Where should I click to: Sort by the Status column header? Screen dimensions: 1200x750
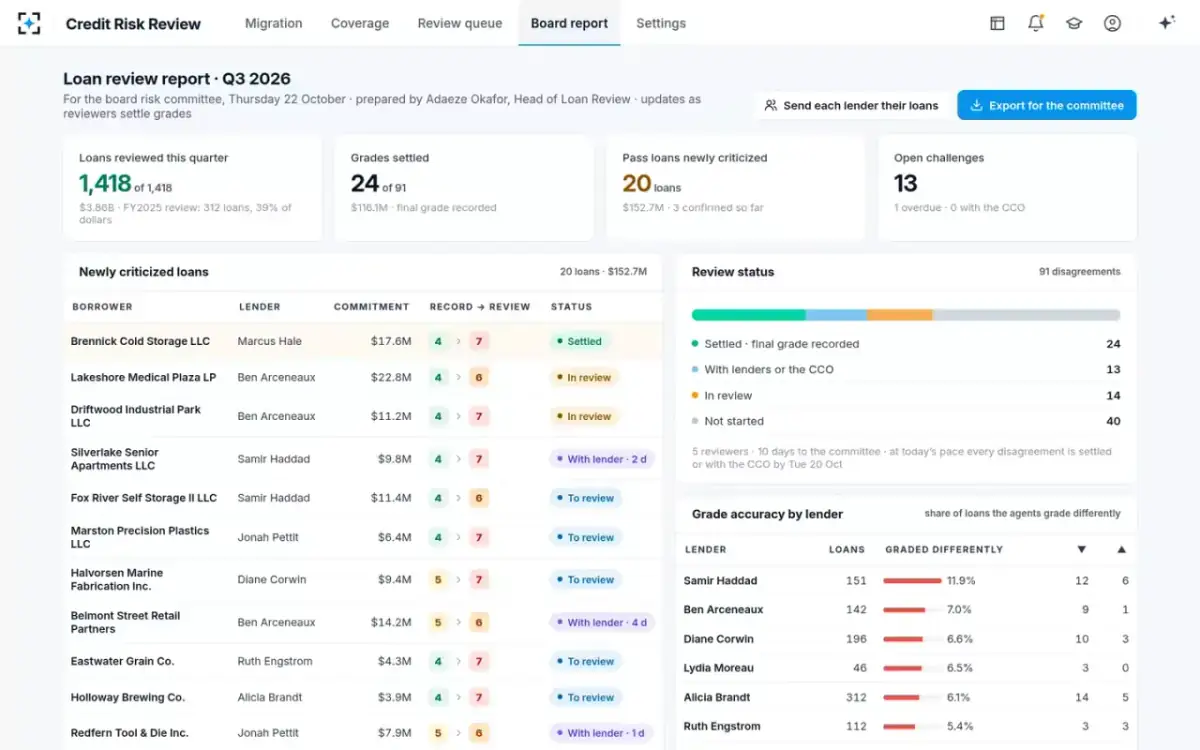(x=571, y=307)
